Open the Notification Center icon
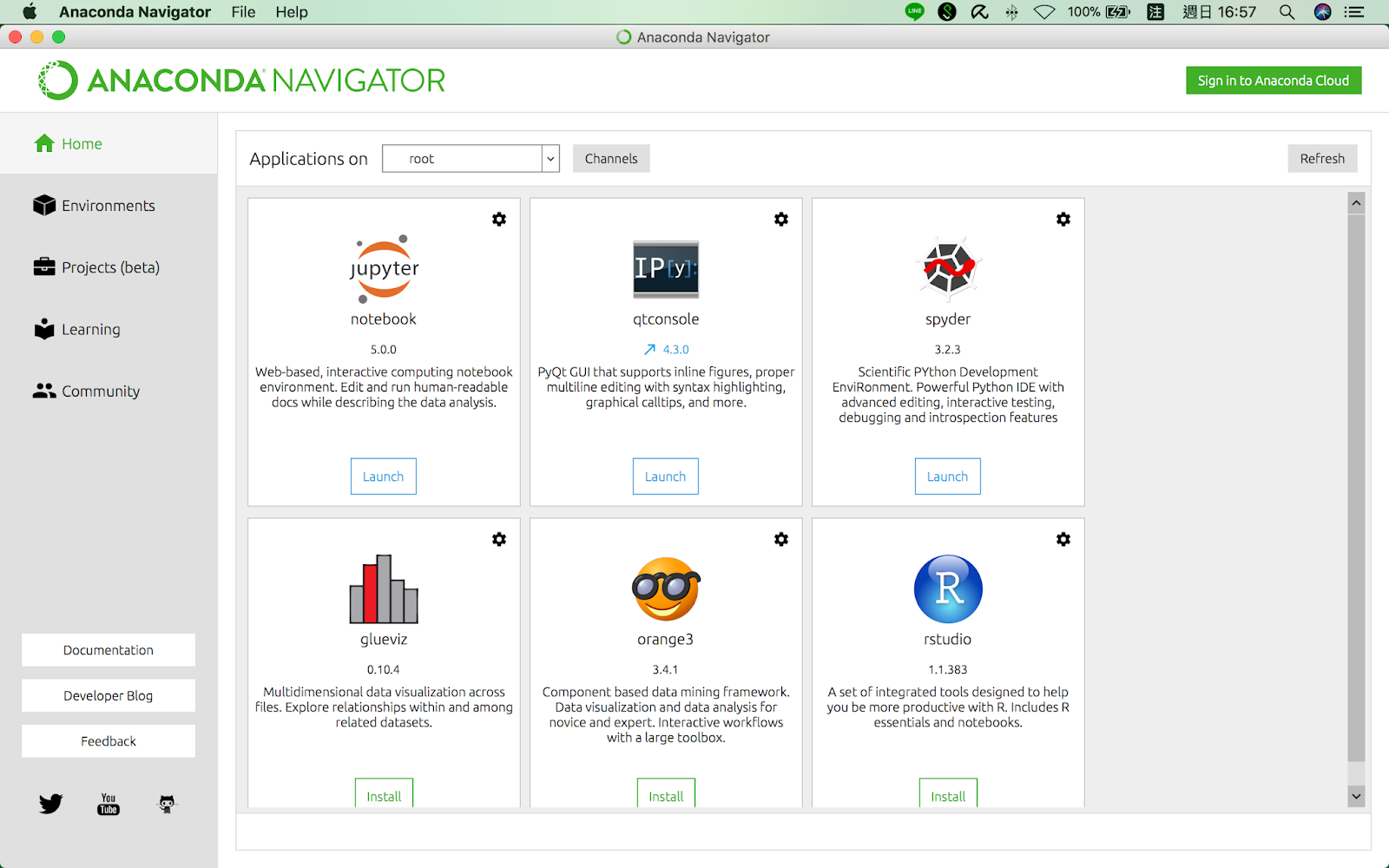 [x=1354, y=12]
